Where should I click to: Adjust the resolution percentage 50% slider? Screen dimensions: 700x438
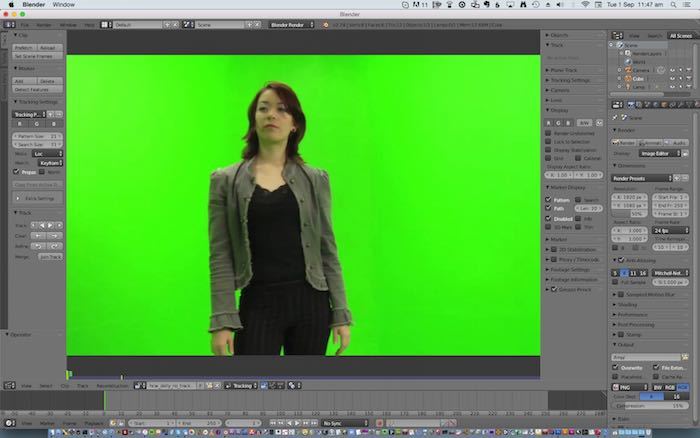point(629,213)
